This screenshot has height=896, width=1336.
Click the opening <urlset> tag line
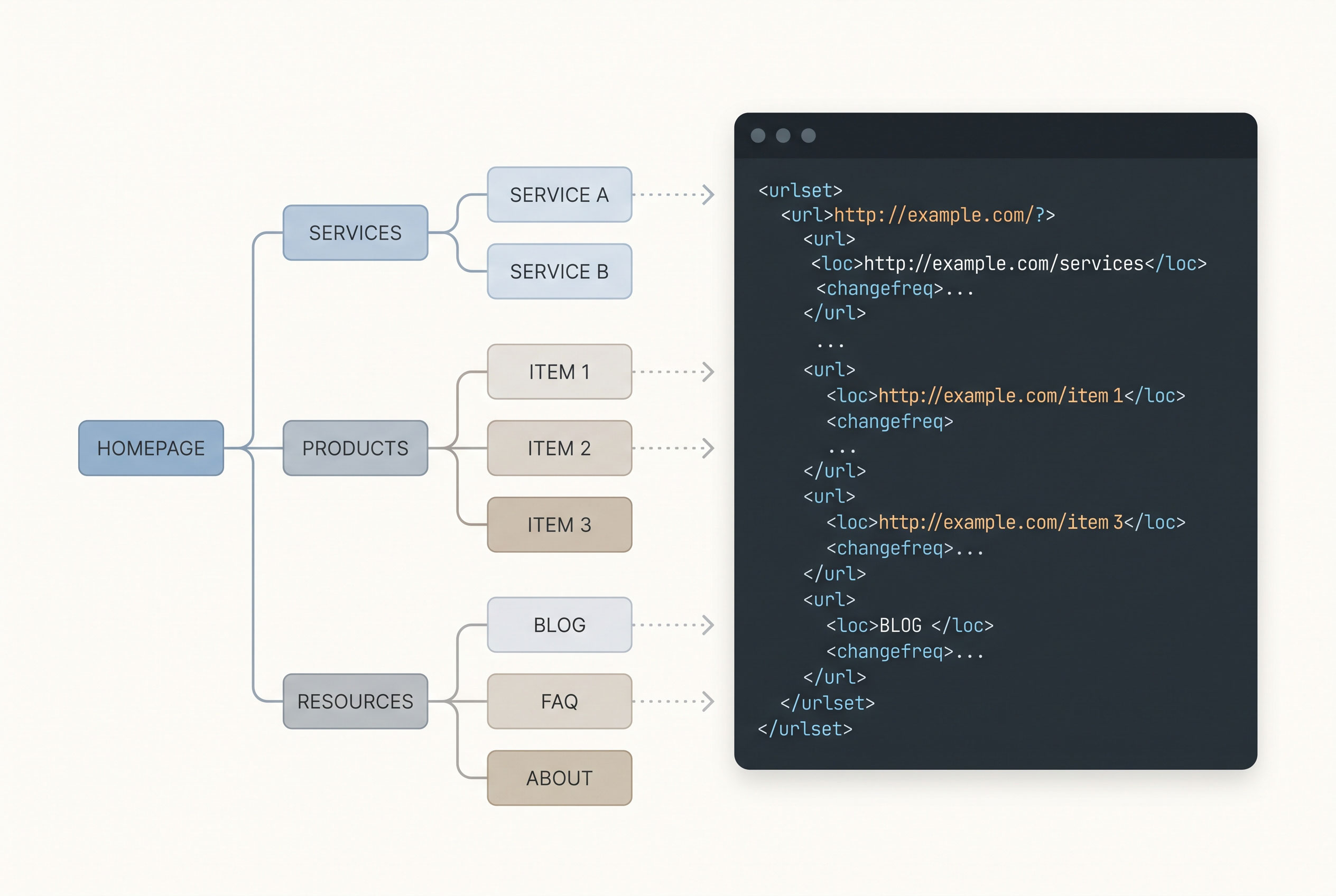800,190
